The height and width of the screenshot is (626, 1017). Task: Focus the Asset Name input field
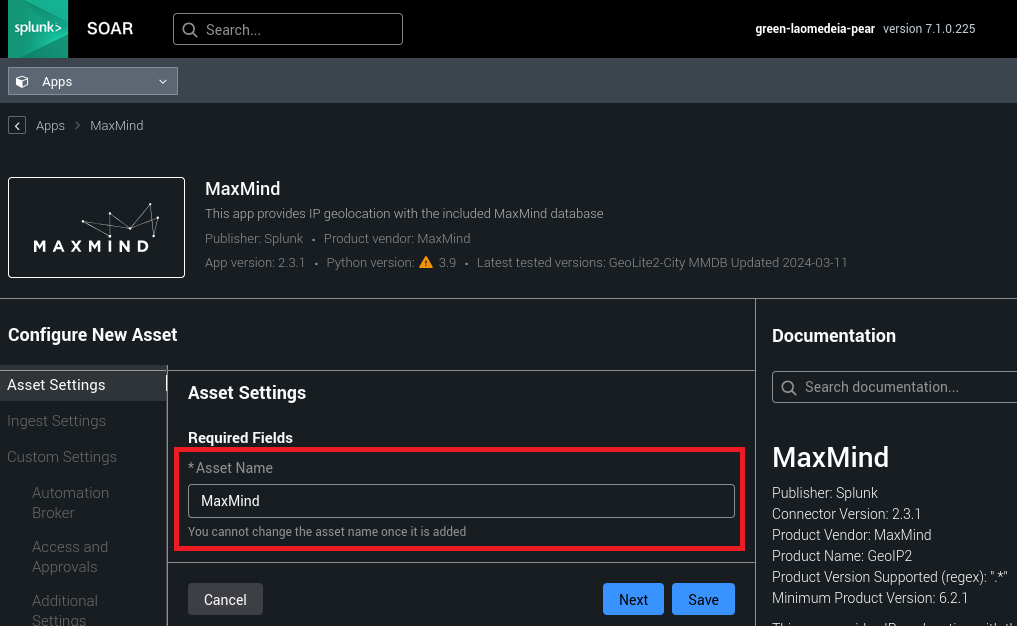pyautogui.click(x=461, y=501)
